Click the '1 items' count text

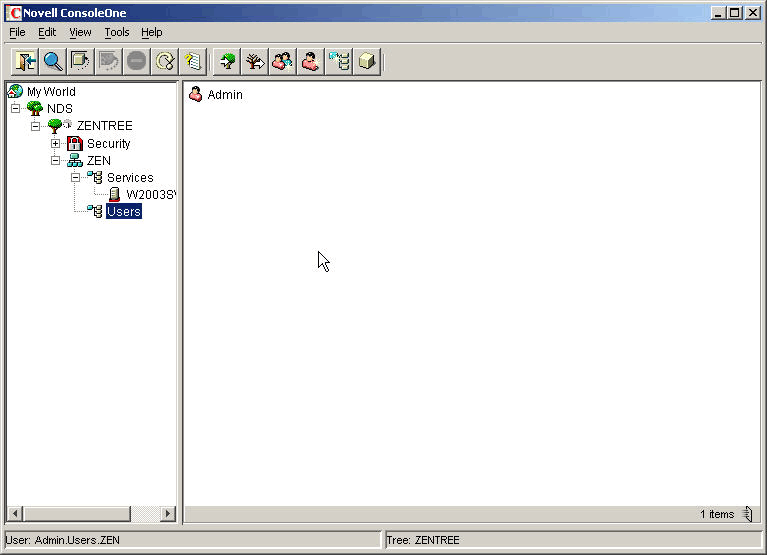point(717,514)
